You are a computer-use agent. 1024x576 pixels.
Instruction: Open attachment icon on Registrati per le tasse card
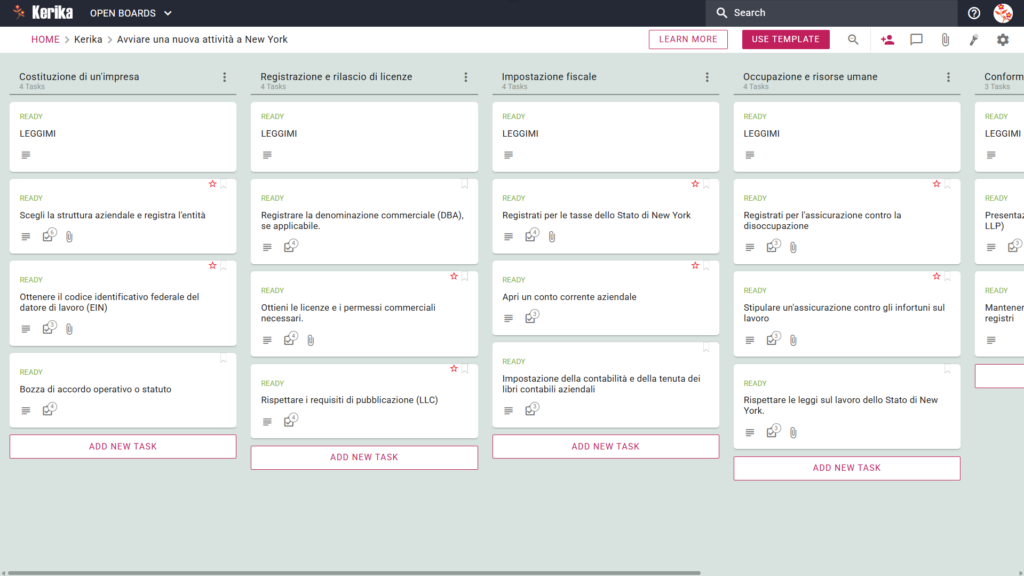pyautogui.click(x=552, y=236)
